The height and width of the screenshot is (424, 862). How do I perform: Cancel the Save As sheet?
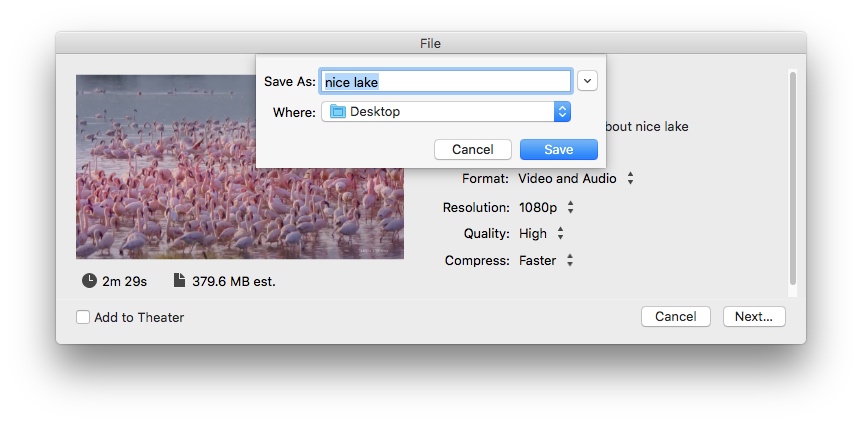pos(473,149)
